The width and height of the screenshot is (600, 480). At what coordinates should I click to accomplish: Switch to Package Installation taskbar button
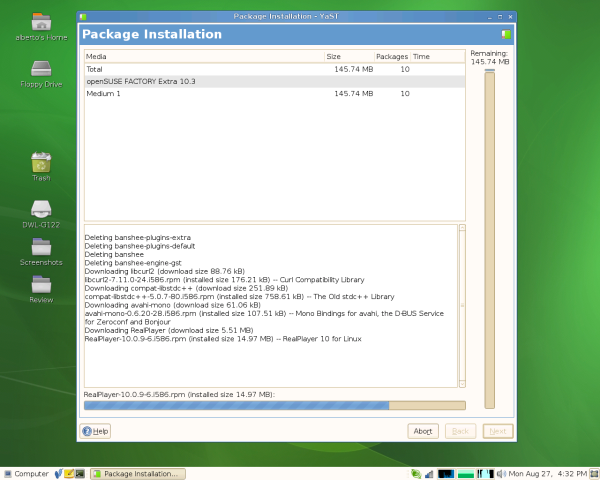(x=138, y=473)
